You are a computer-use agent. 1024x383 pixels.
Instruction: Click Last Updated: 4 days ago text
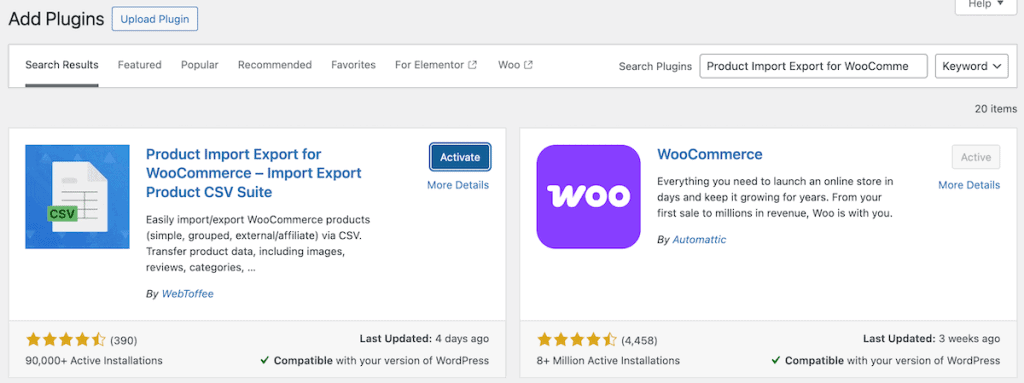(x=424, y=339)
